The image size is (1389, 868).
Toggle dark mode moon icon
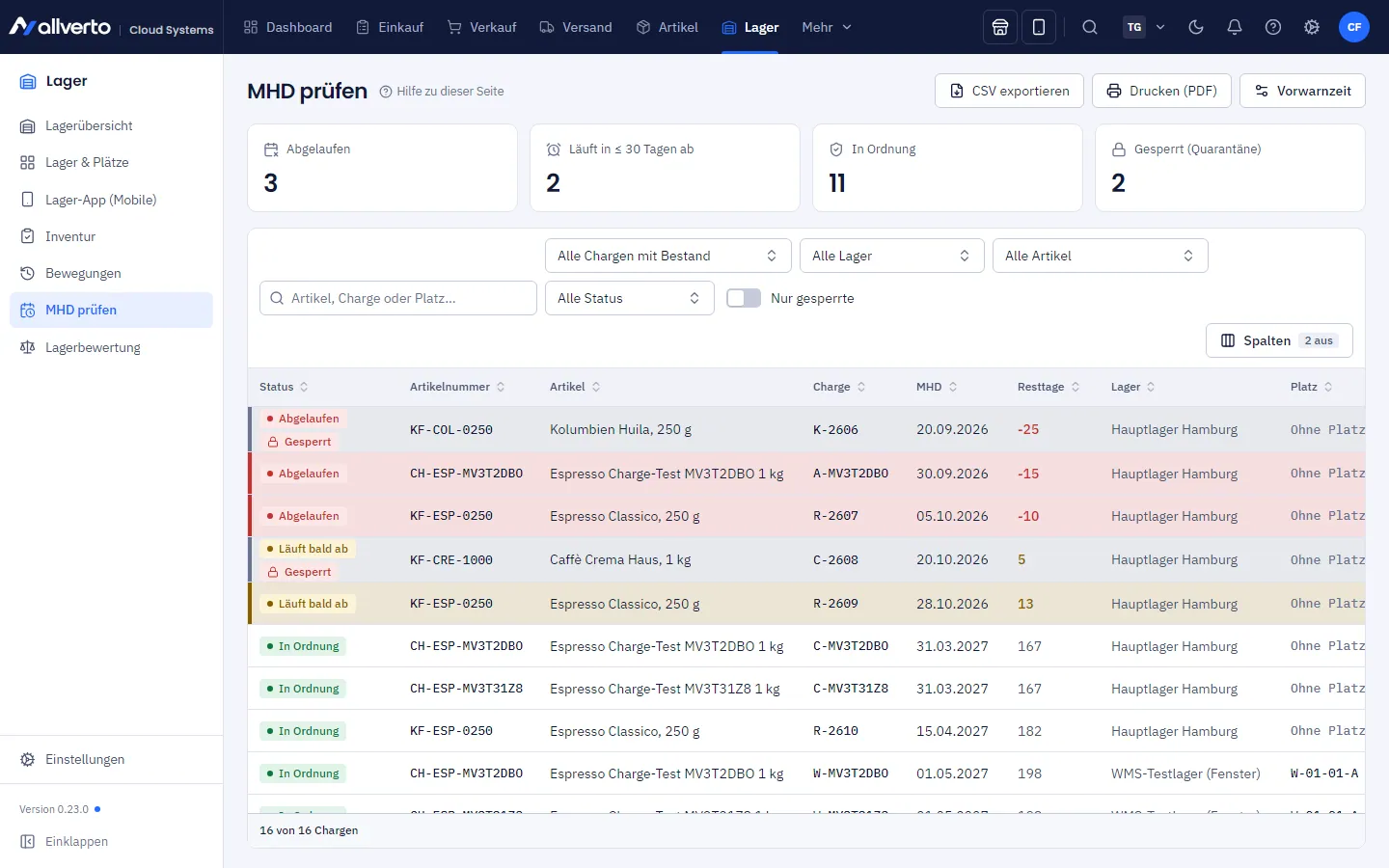point(1196,27)
